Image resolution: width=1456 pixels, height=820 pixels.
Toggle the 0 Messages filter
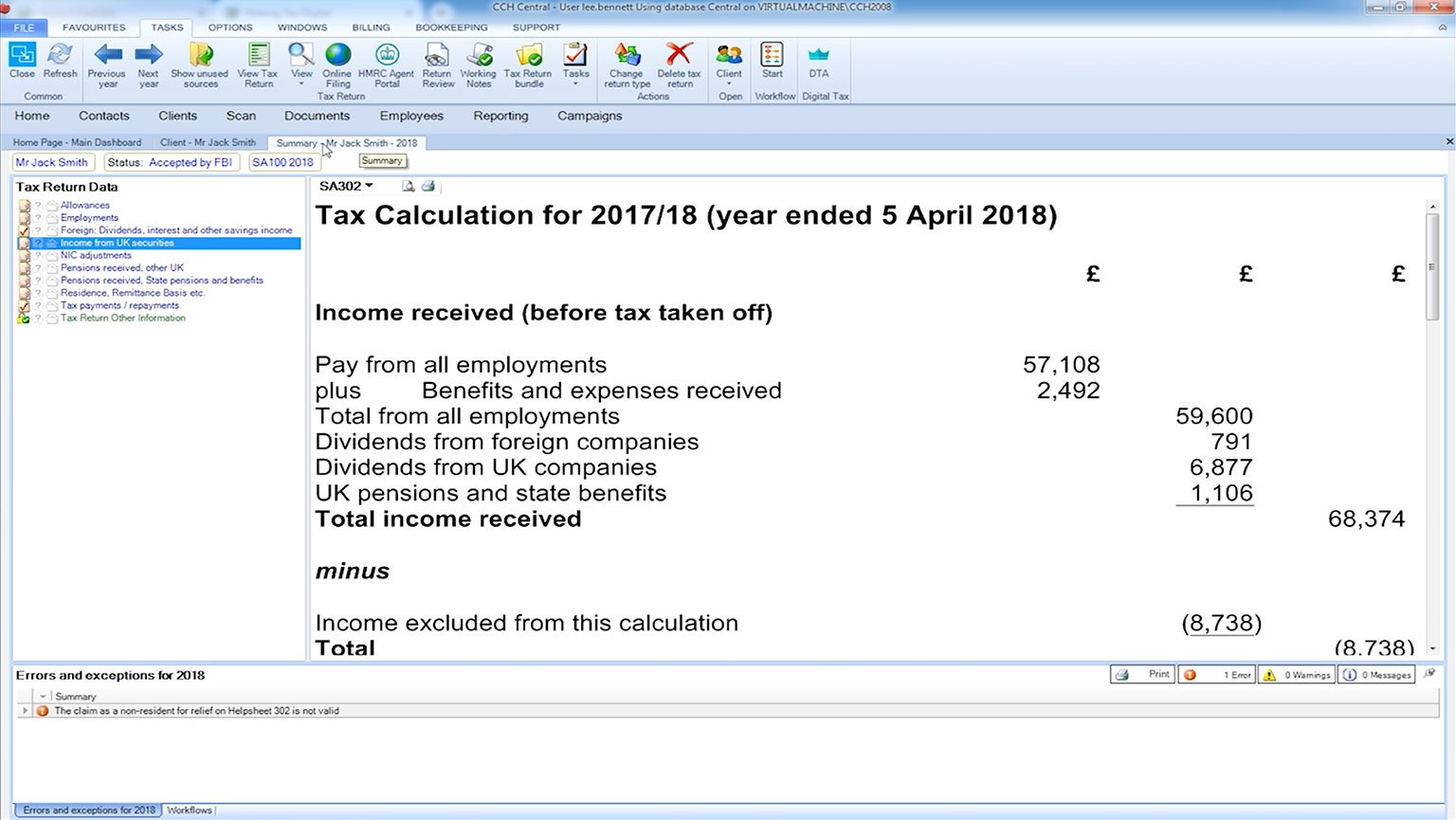coord(1377,675)
